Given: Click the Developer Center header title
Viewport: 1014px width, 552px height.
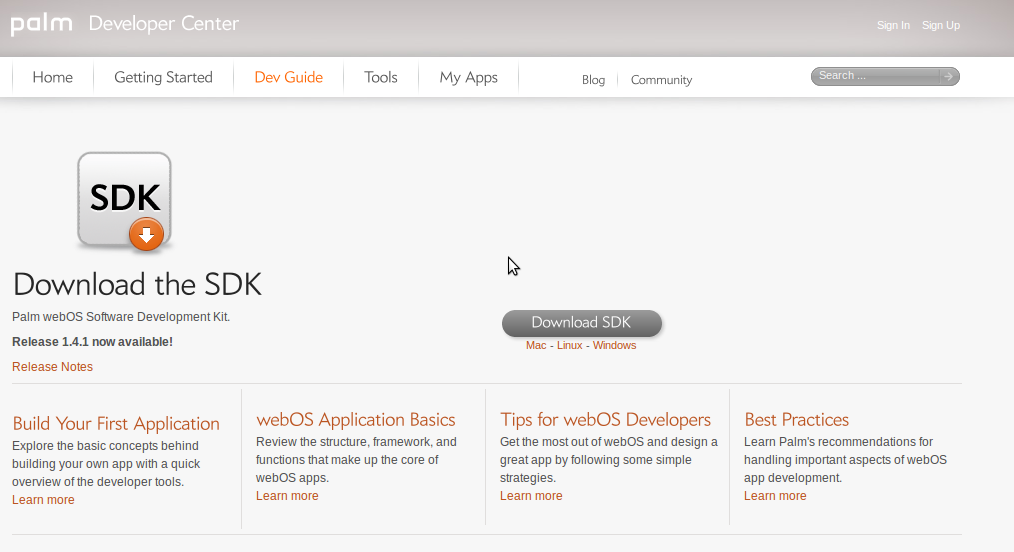Looking at the screenshot, I should click(x=164, y=24).
